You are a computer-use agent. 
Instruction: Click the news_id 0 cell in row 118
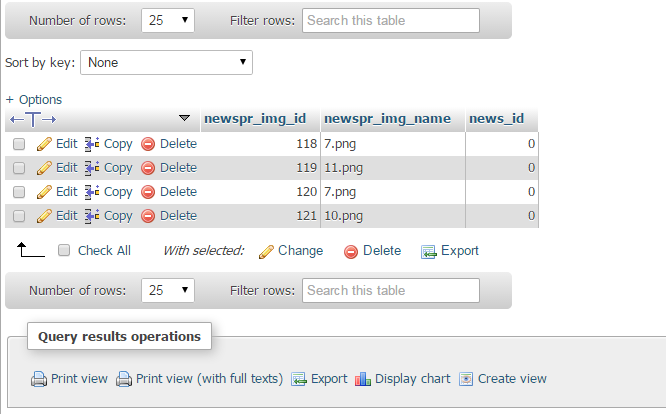coord(502,144)
